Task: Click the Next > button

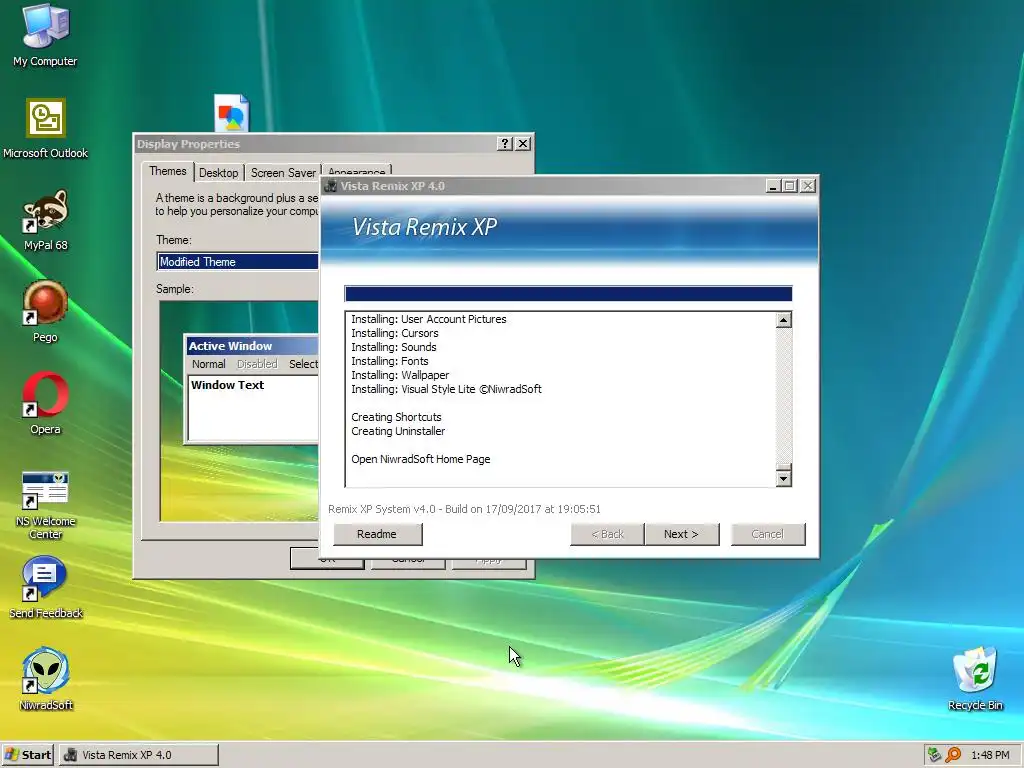Action: [x=681, y=534]
